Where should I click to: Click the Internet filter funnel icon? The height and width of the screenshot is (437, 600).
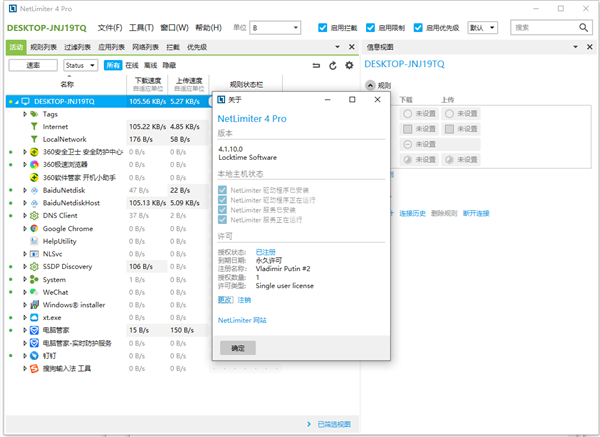[33, 127]
